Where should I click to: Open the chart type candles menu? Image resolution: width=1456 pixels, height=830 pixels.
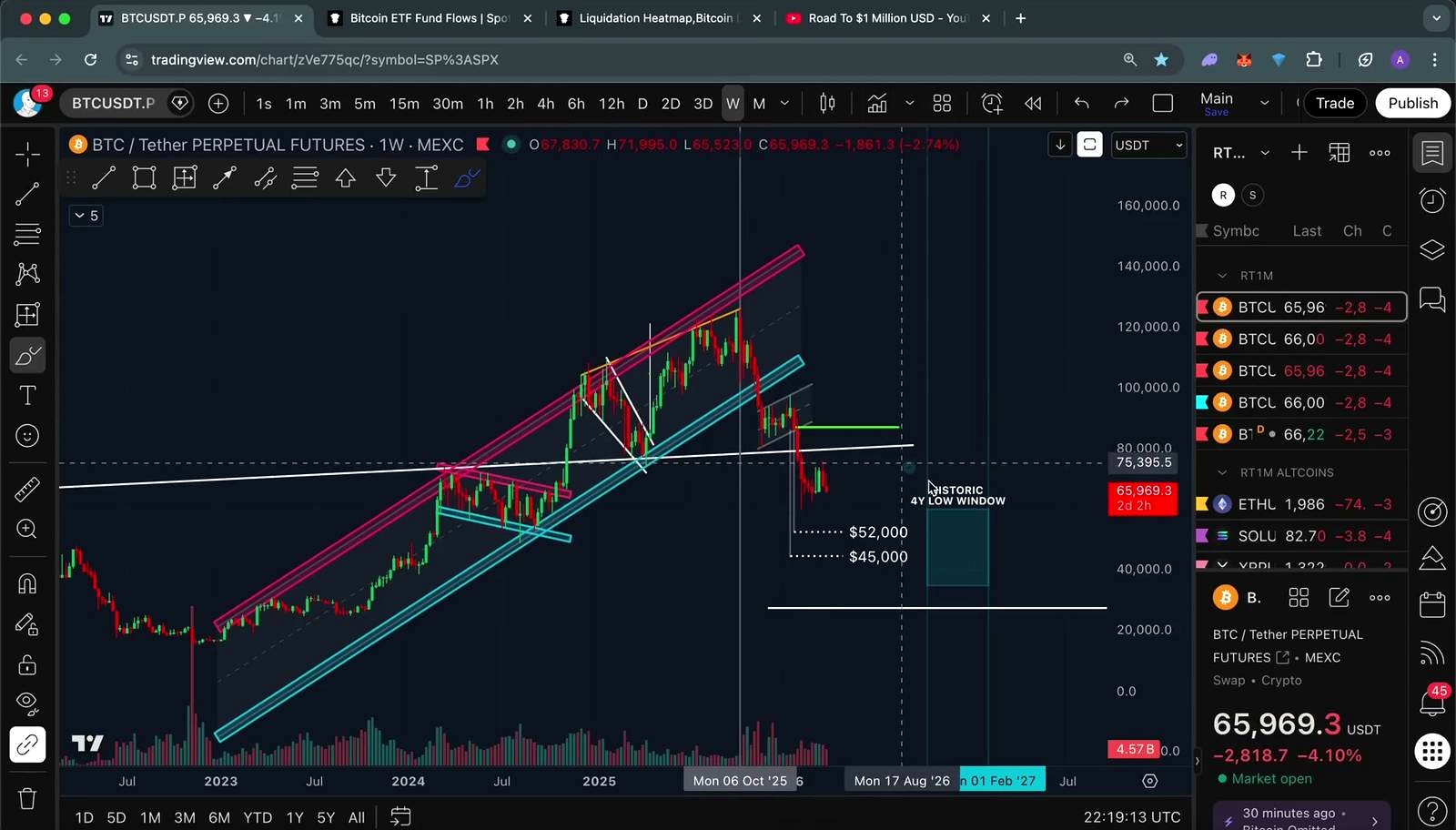[827, 104]
